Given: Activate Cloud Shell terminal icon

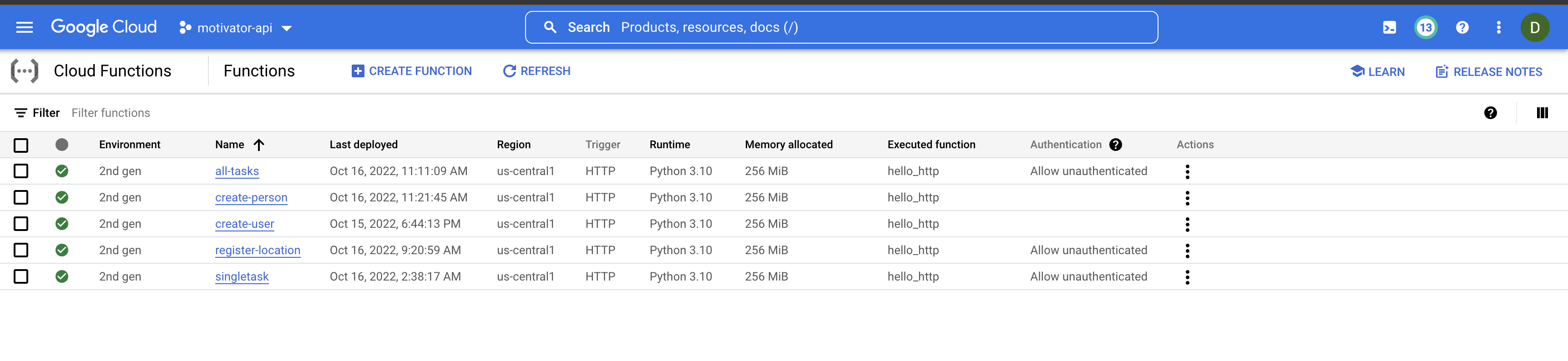Looking at the screenshot, I should point(1389,27).
